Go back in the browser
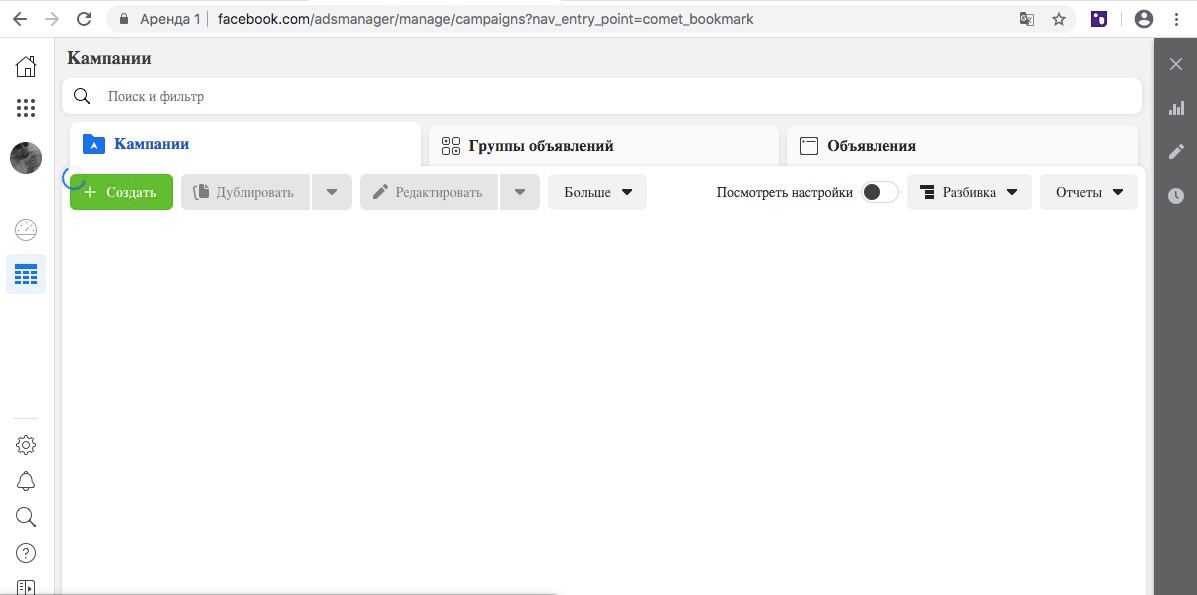The image size is (1197, 595). 20,19
